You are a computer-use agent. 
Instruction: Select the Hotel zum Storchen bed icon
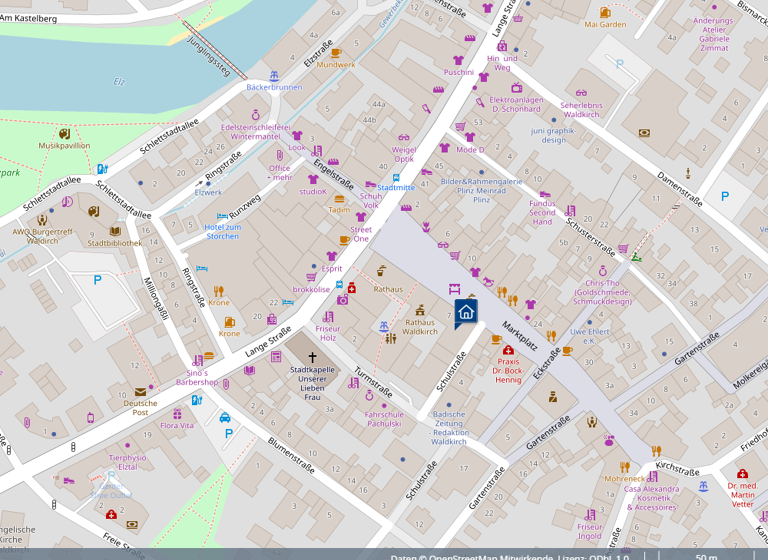(222, 215)
